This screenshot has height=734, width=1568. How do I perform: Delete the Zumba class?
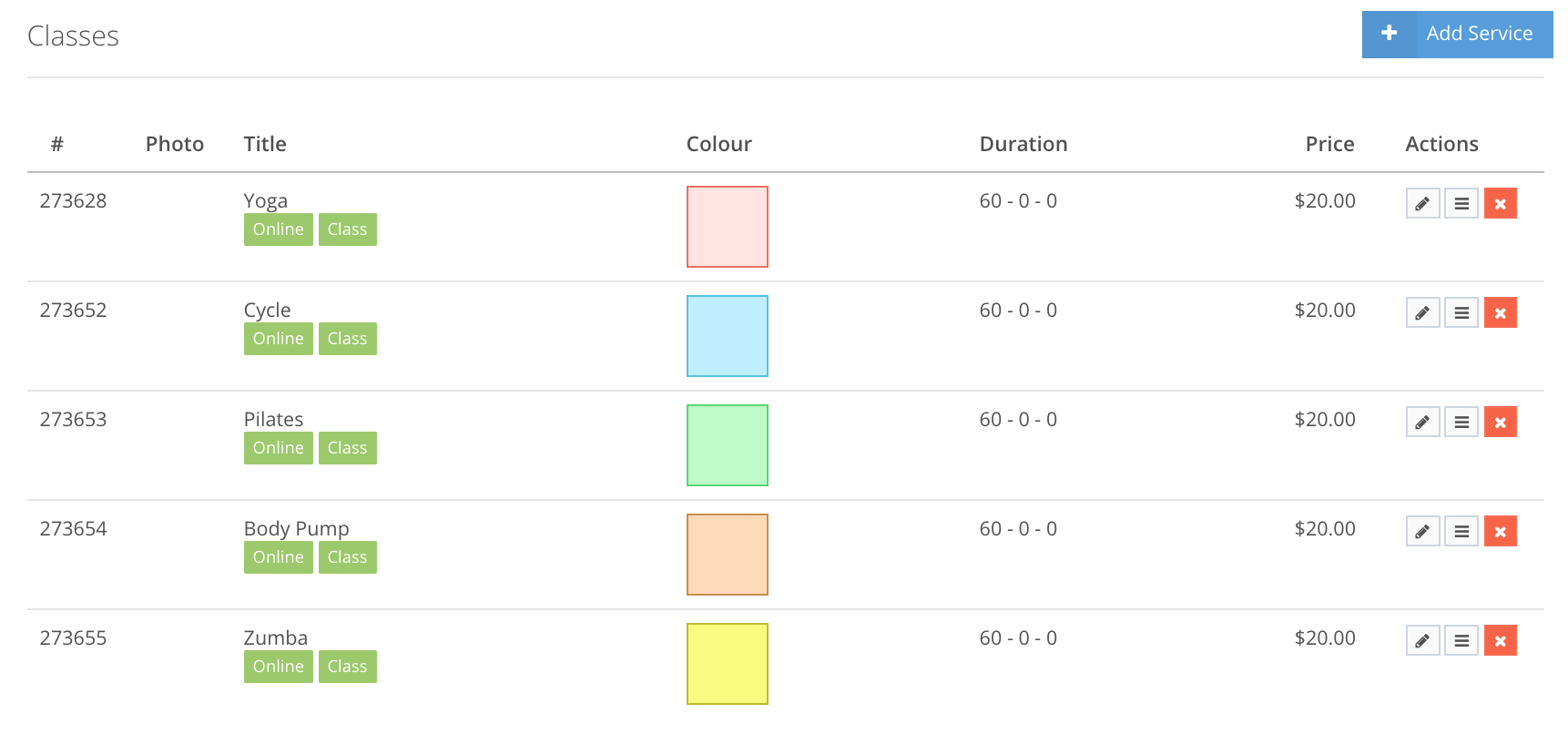(x=1501, y=639)
